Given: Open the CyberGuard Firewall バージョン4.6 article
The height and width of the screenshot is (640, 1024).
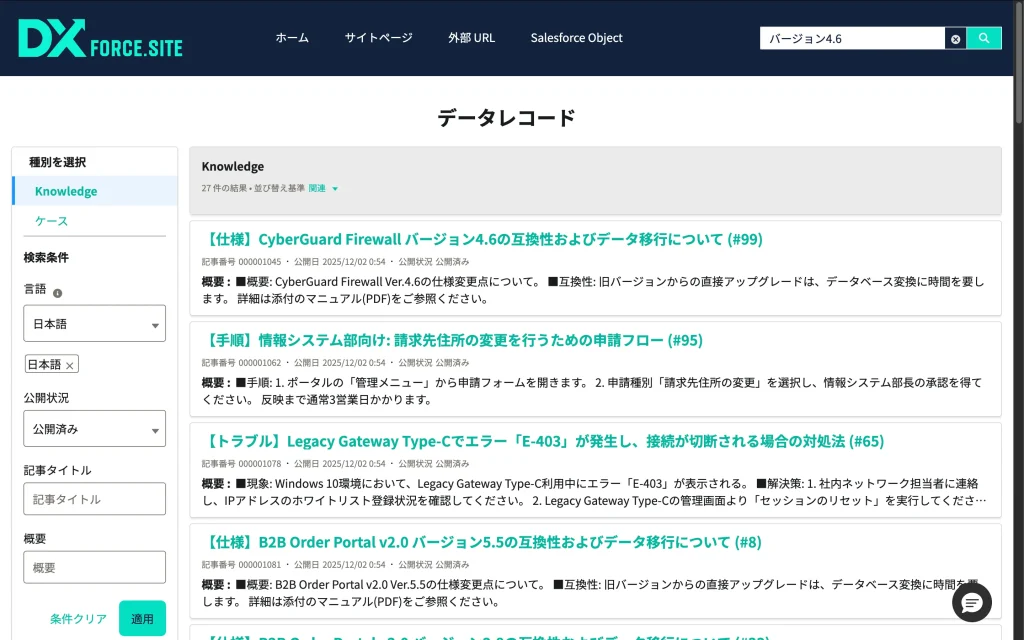Looking at the screenshot, I should pos(482,239).
